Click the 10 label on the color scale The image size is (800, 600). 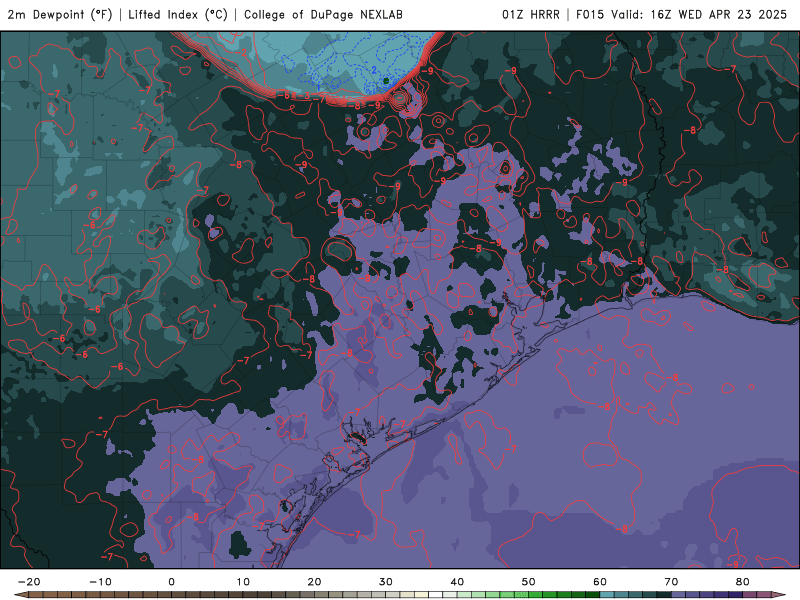[243, 582]
